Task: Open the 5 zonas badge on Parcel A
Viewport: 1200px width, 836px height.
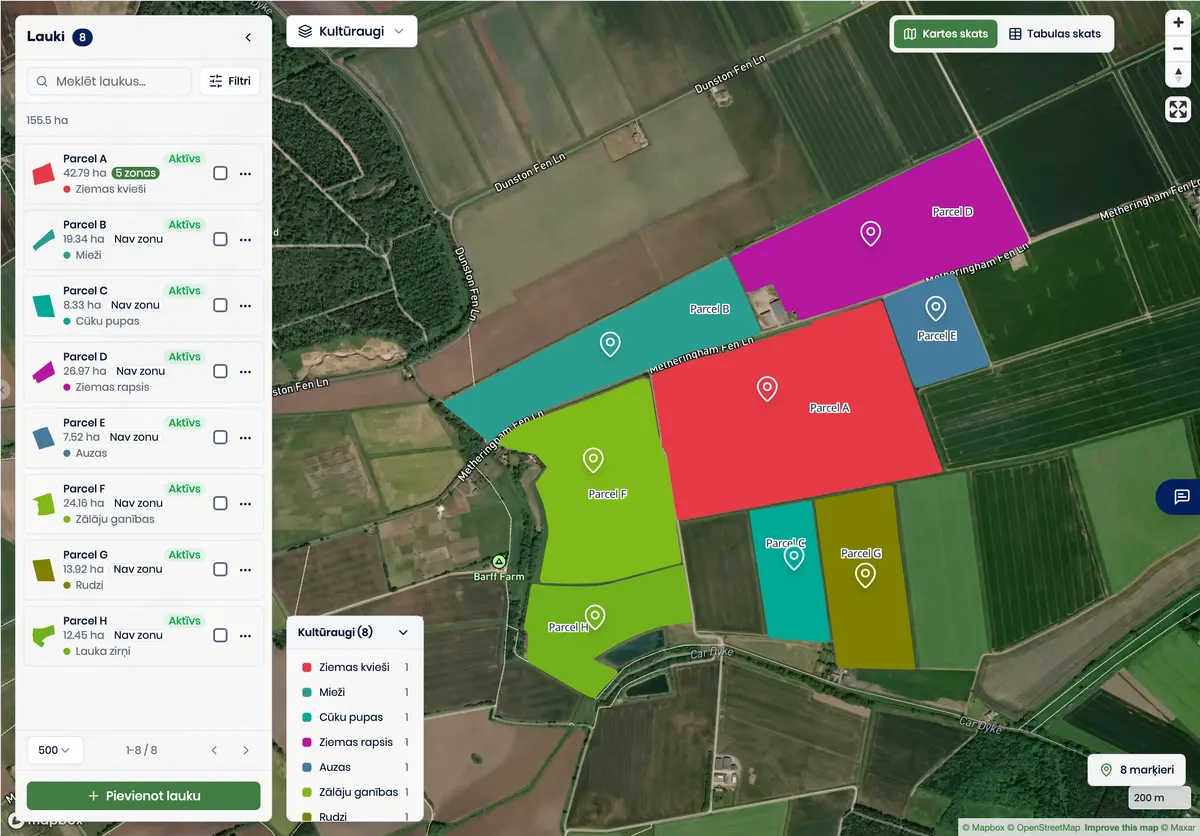Action: click(136, 173)
